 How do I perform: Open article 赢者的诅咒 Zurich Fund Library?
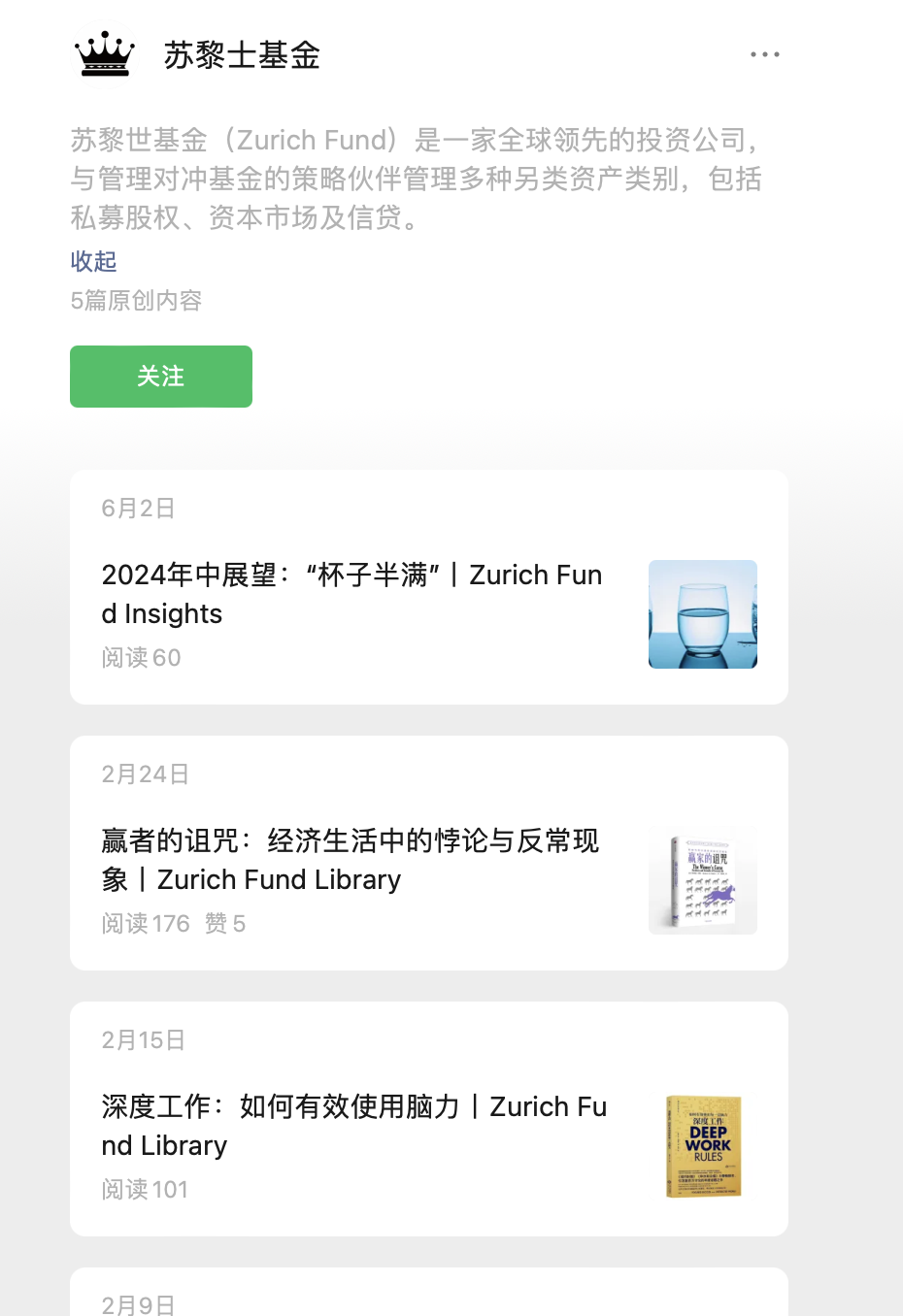click(x=351, y=860)
